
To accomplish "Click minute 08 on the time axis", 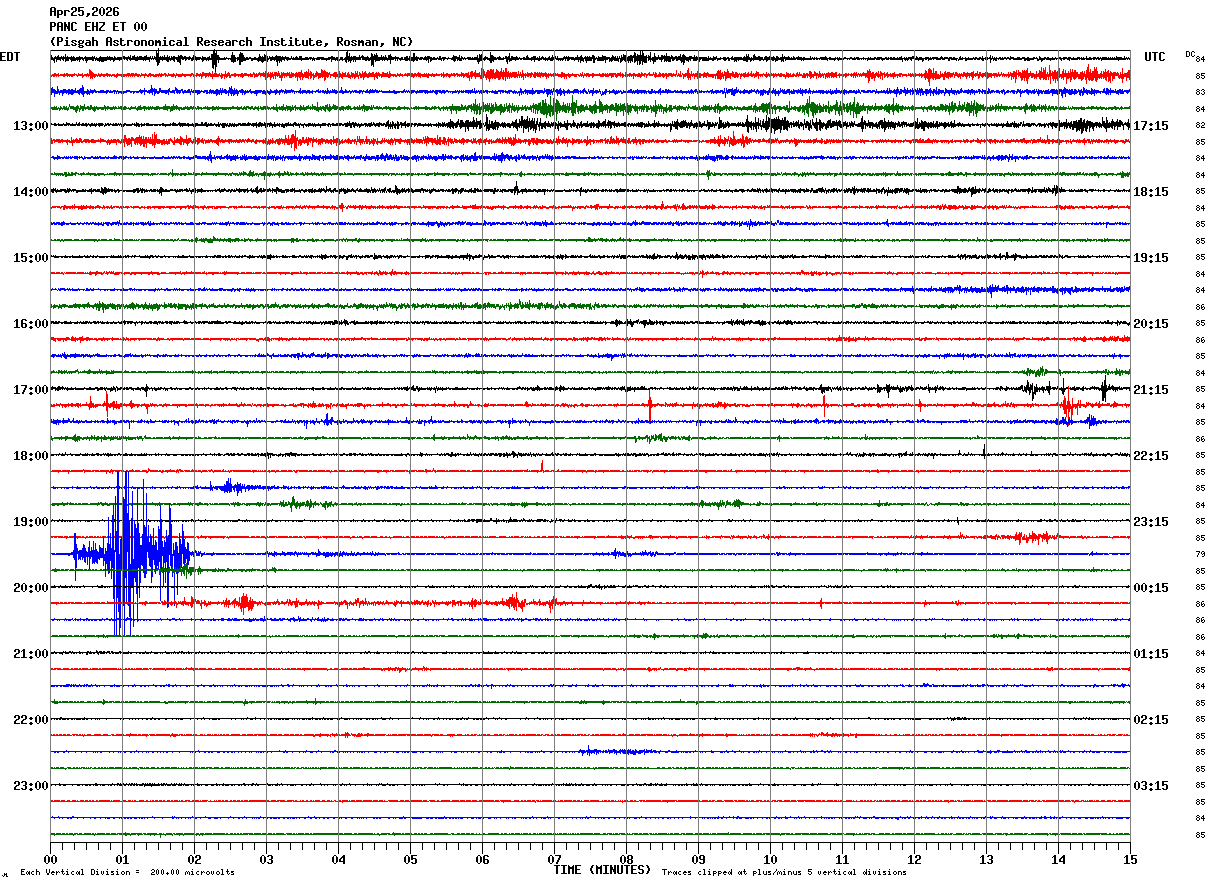I will [626, 860].
